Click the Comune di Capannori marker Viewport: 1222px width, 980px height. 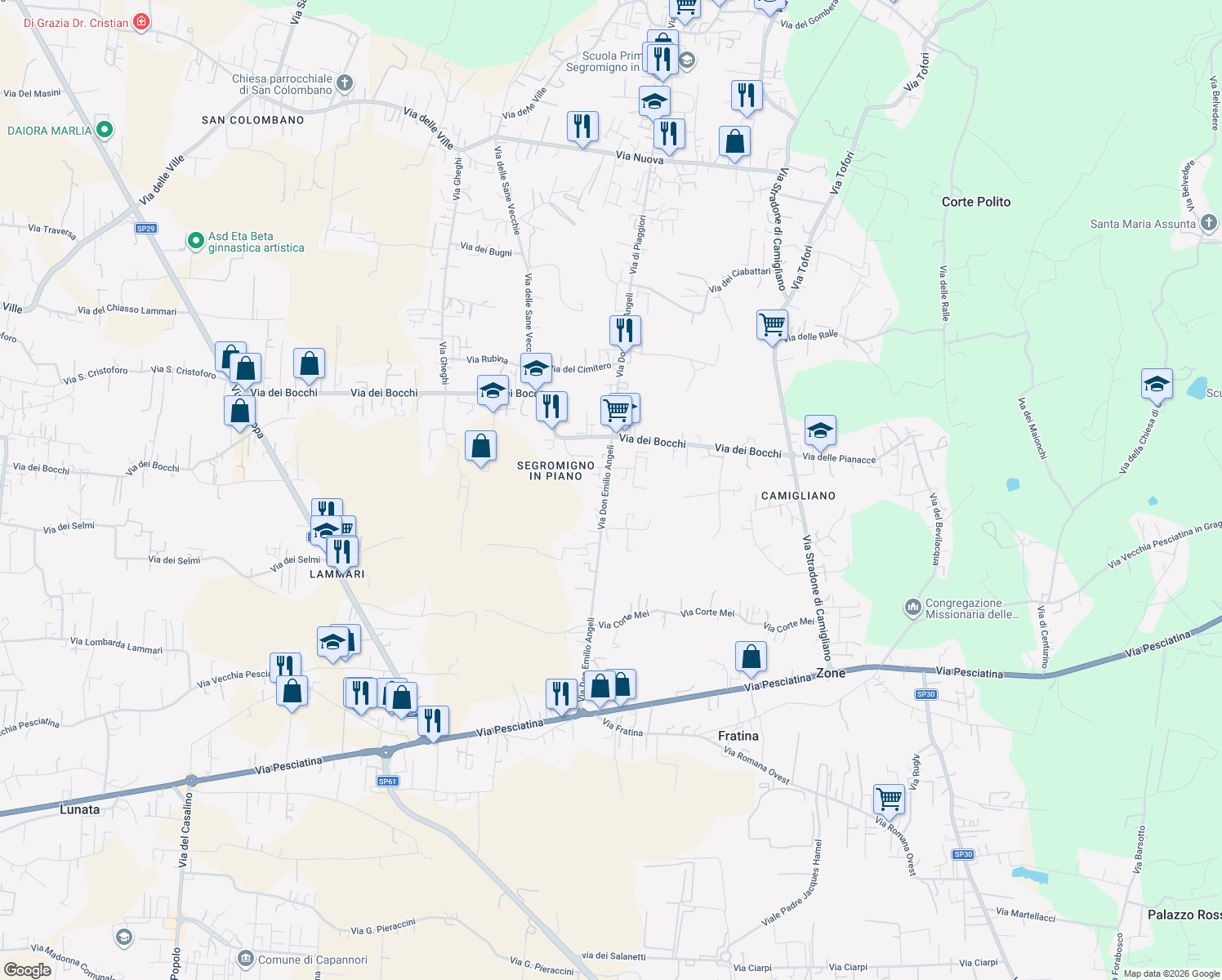[244, 959]
